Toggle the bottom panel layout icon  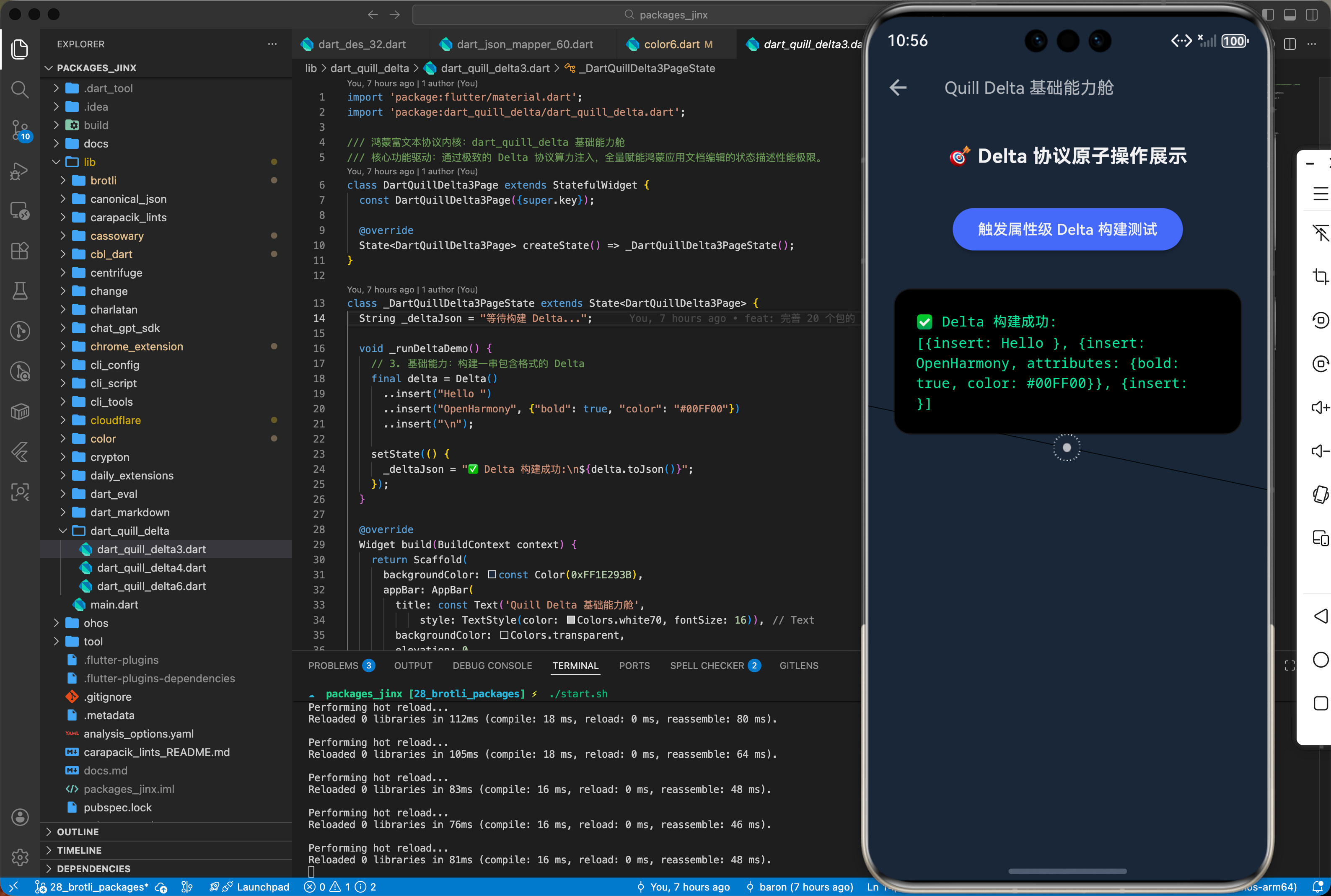pos(1289,15)
